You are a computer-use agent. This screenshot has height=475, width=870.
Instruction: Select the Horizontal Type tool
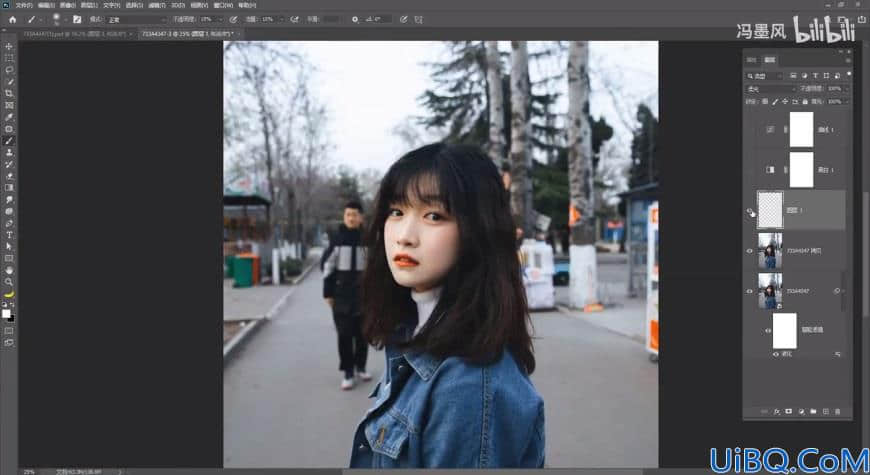[x=9, y=235]
